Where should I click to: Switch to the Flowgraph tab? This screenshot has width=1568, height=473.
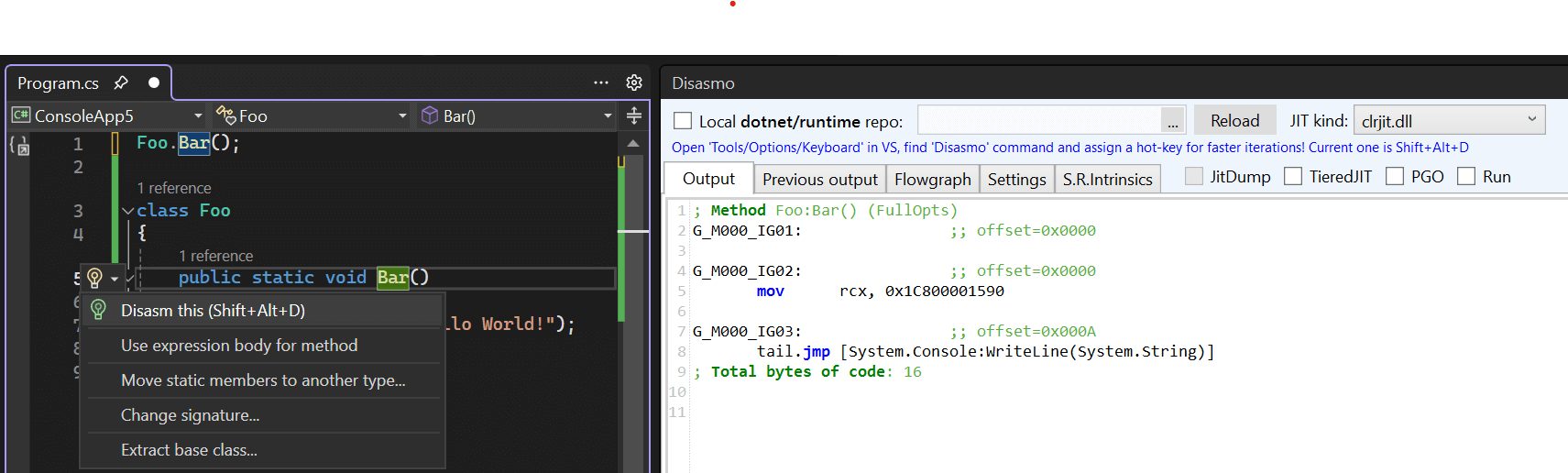(x=932, y=180)
